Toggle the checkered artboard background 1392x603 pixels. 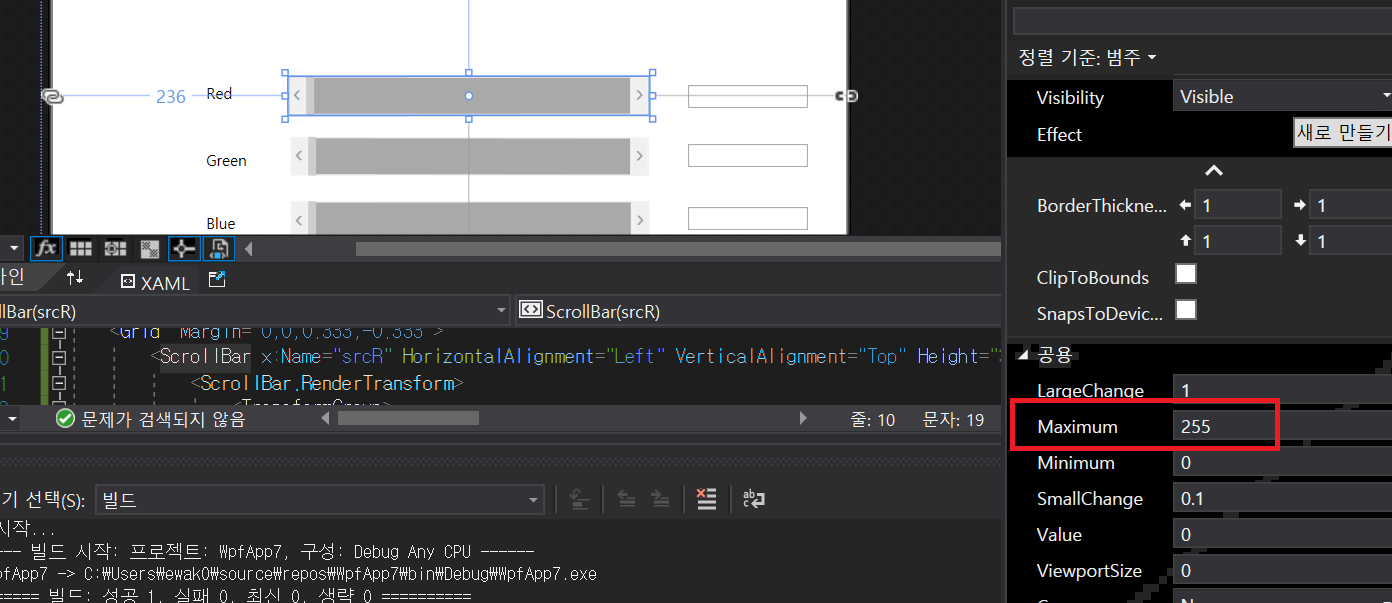(x=150, y=248)
